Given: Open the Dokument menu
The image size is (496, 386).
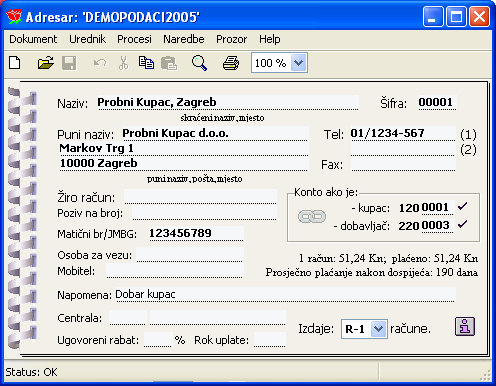Looking at the screenshot, I should click(33, 39).
